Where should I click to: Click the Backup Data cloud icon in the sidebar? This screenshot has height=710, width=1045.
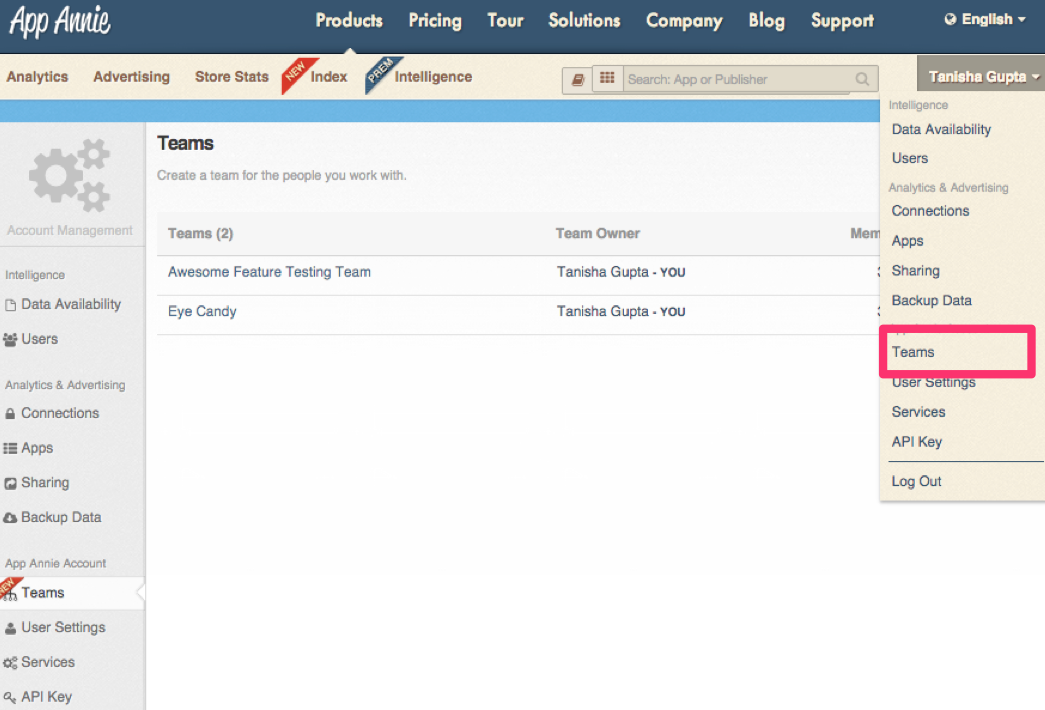(x=10, y=518)
